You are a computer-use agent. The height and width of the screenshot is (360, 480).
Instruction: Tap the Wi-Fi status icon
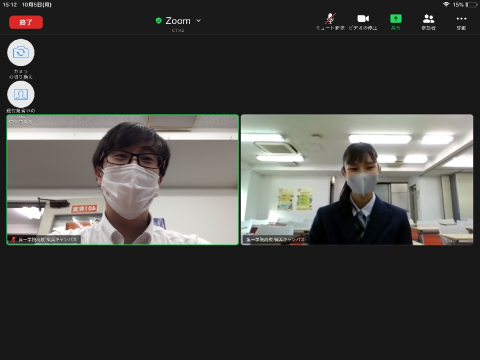click(x=446, y=4)
